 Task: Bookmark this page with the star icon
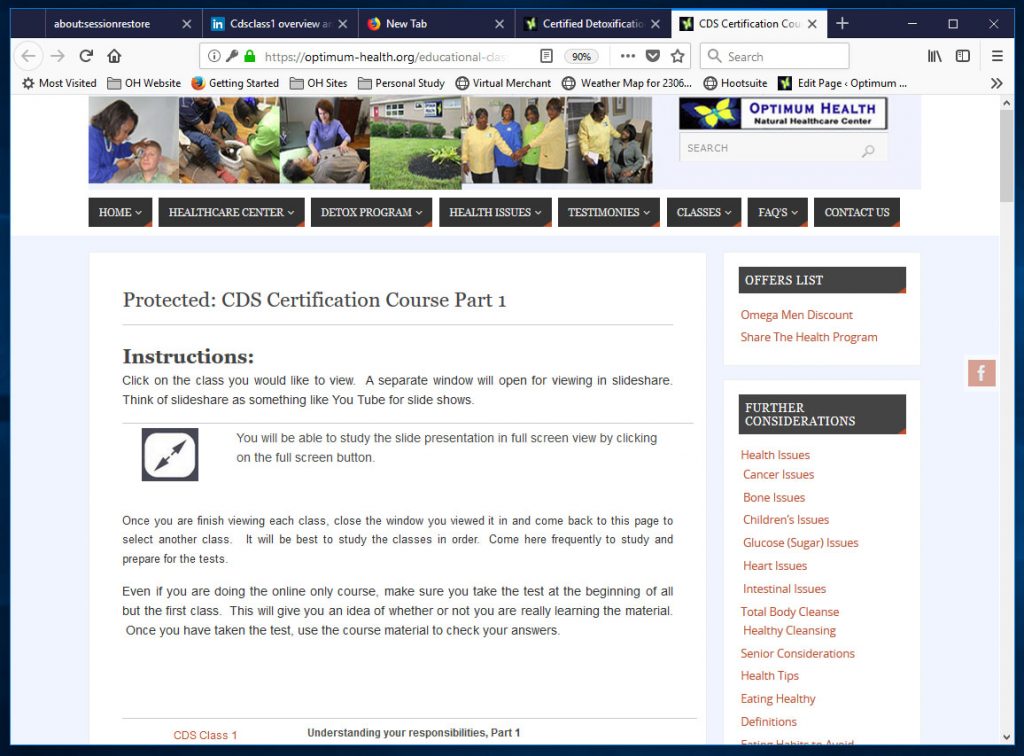[677, 56]
